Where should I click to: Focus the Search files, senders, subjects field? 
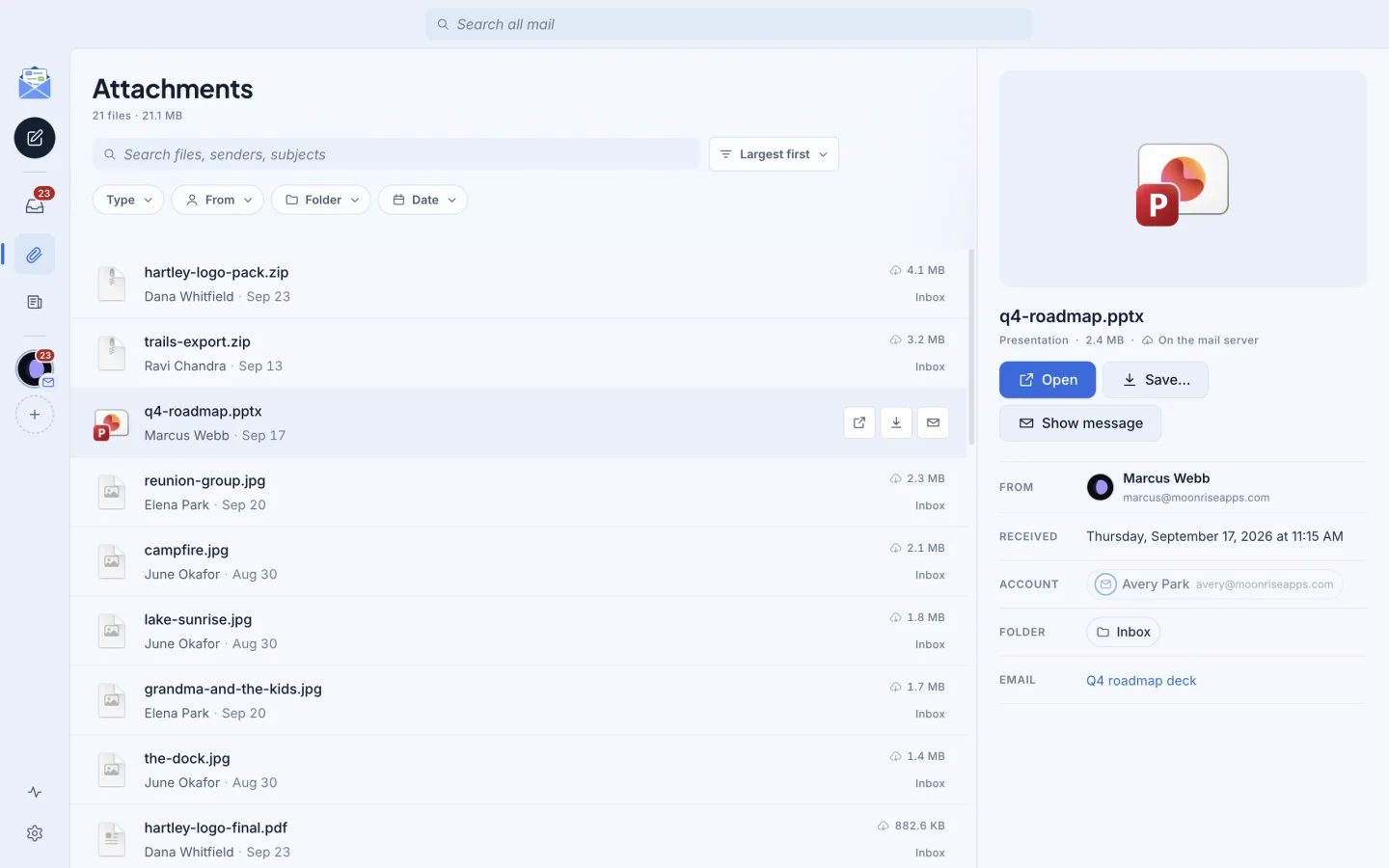(x=396, y=154)
